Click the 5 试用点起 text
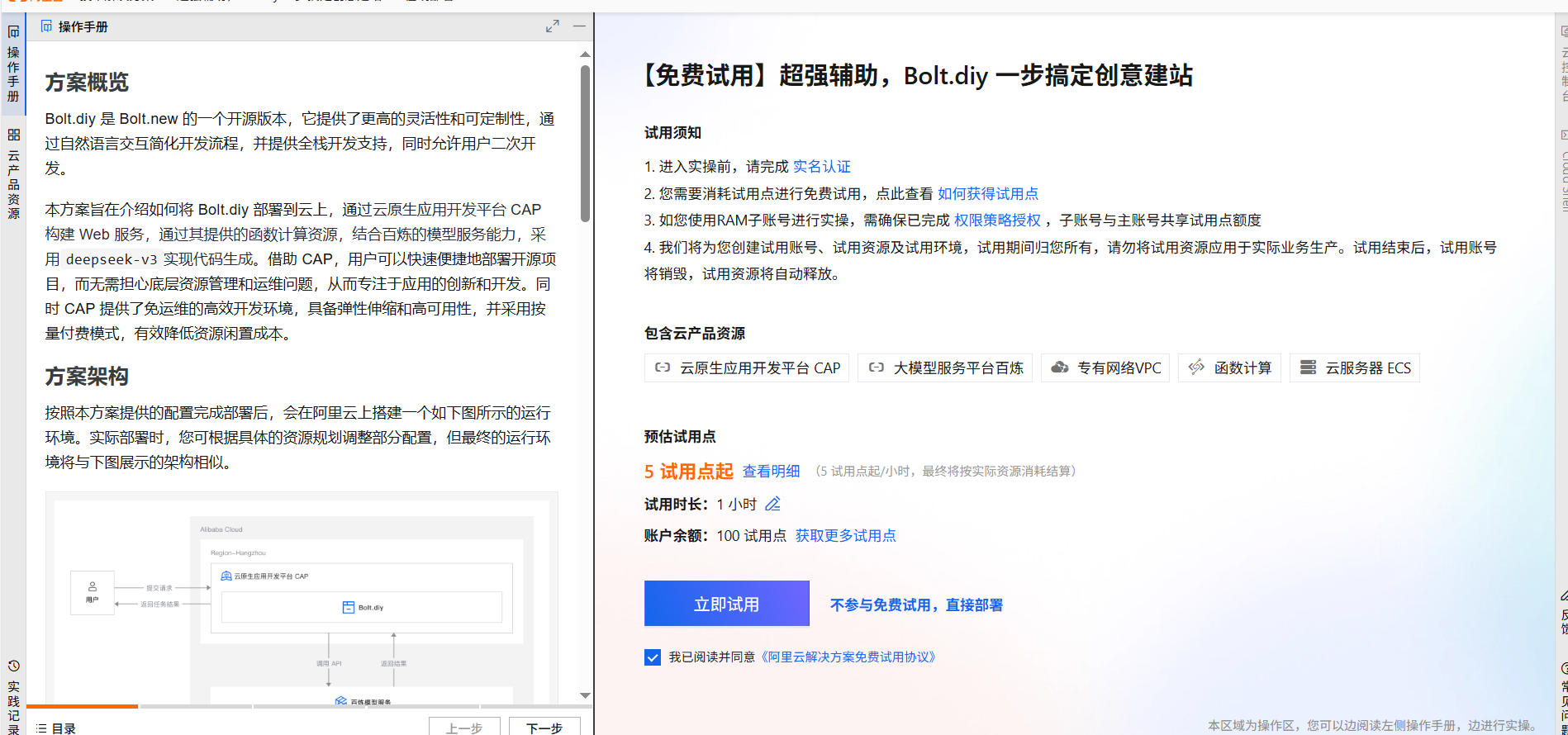This screenshot has width=1568, height=735. (689, 472)
